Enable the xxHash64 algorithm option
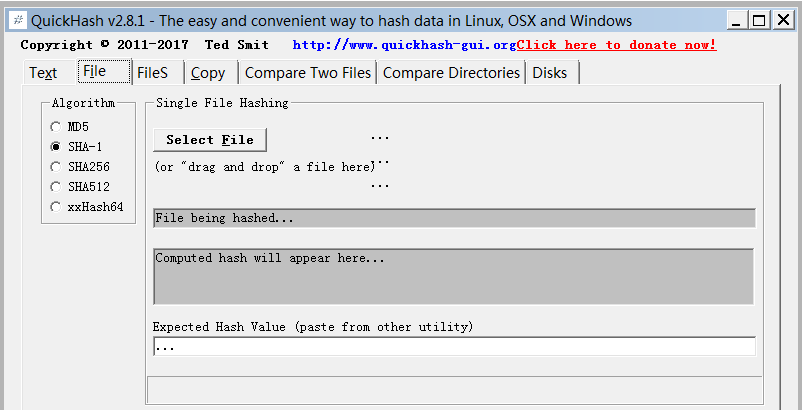 click(55, 207)
